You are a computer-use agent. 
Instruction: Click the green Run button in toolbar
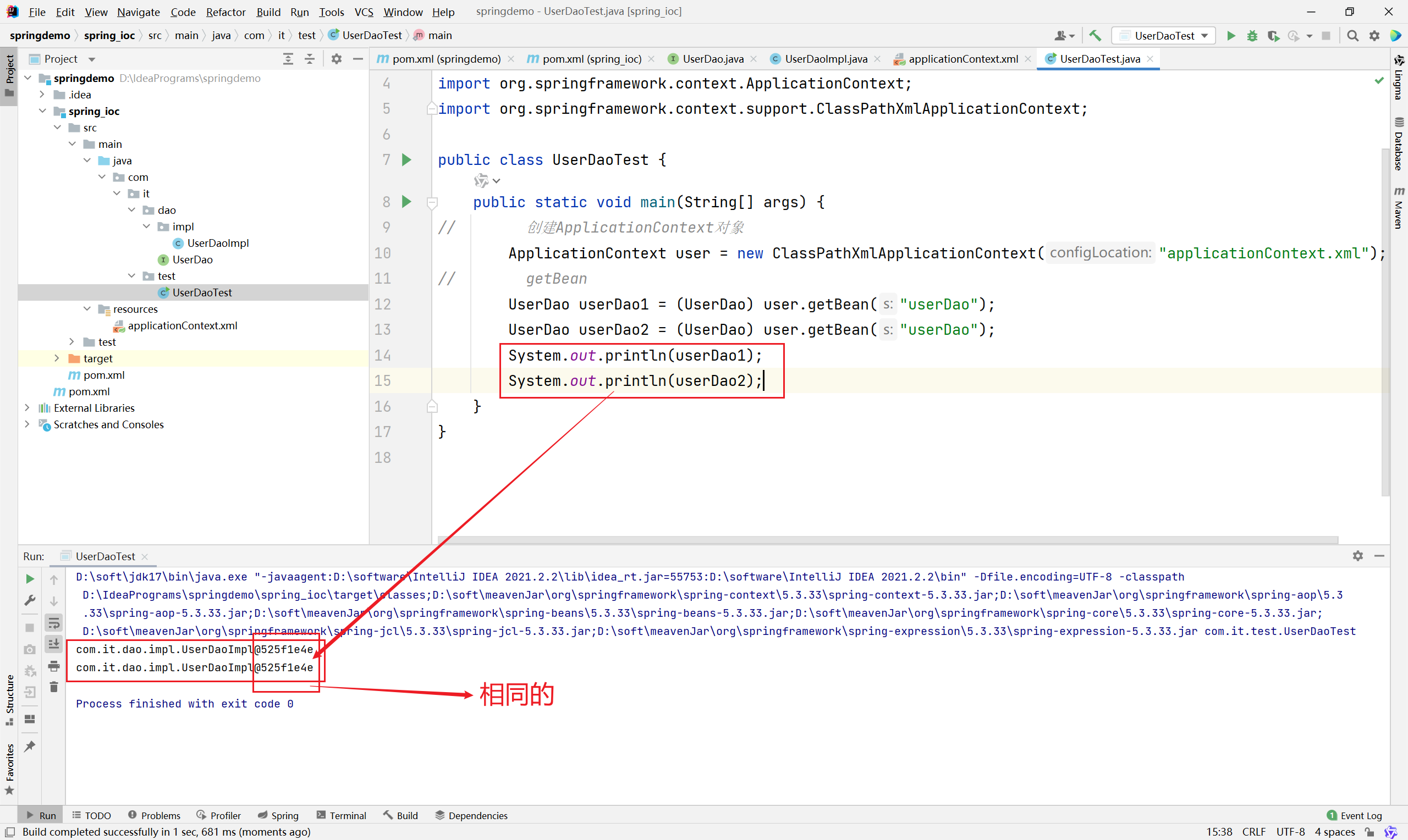click(x=1231, y=36)
